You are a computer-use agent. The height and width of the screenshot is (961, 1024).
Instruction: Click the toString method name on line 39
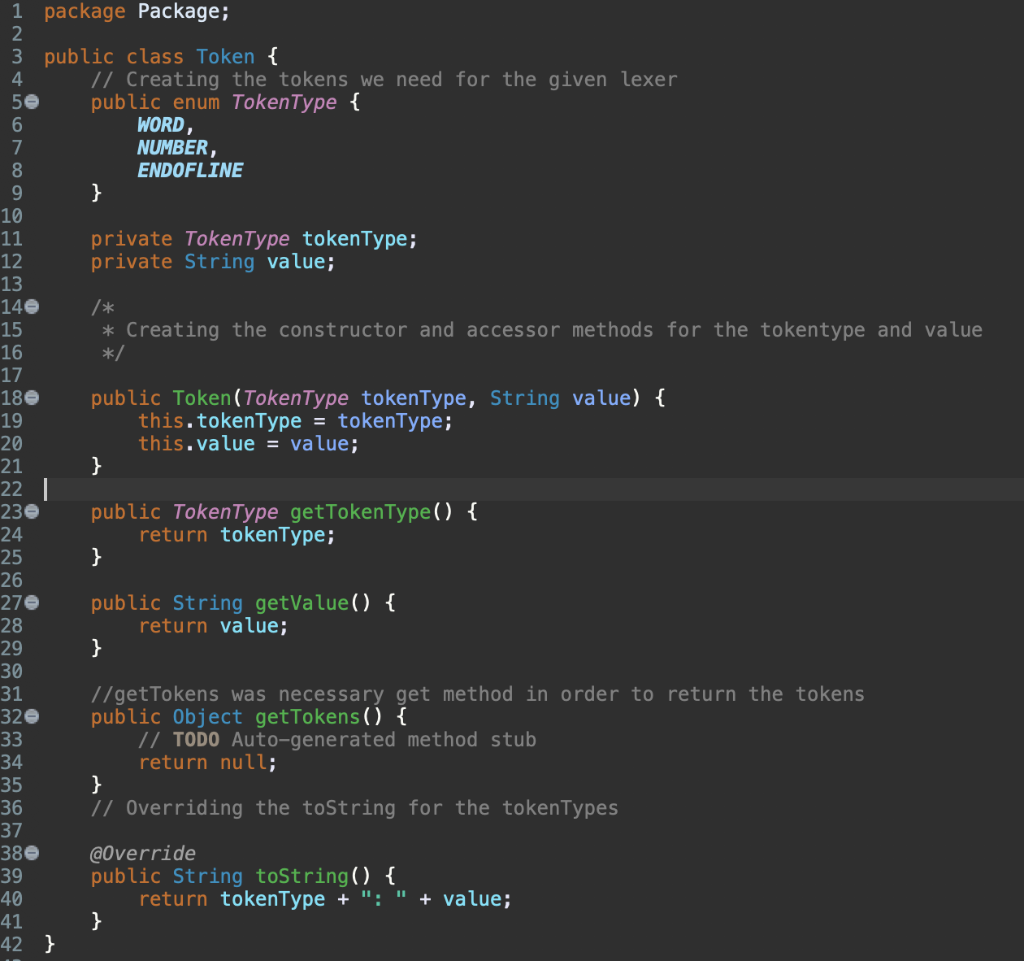tap(302, 876)
